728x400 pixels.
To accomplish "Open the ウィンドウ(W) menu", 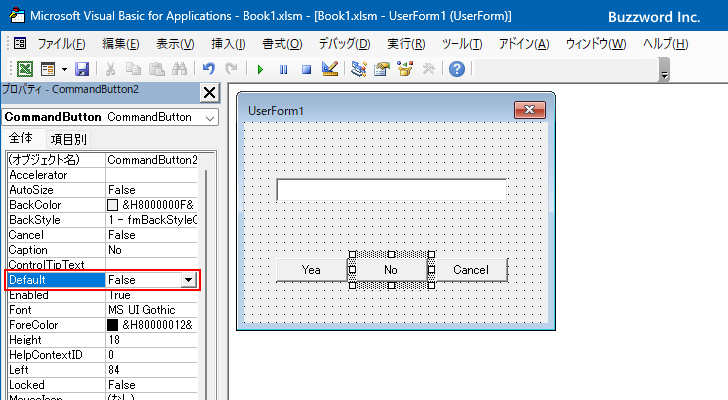I will (x=596, y=44).
